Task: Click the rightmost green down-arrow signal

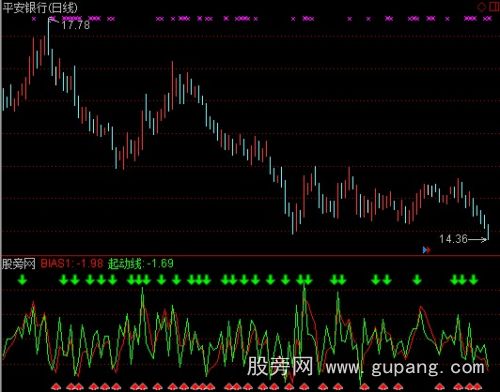Action: click(473, 280)
